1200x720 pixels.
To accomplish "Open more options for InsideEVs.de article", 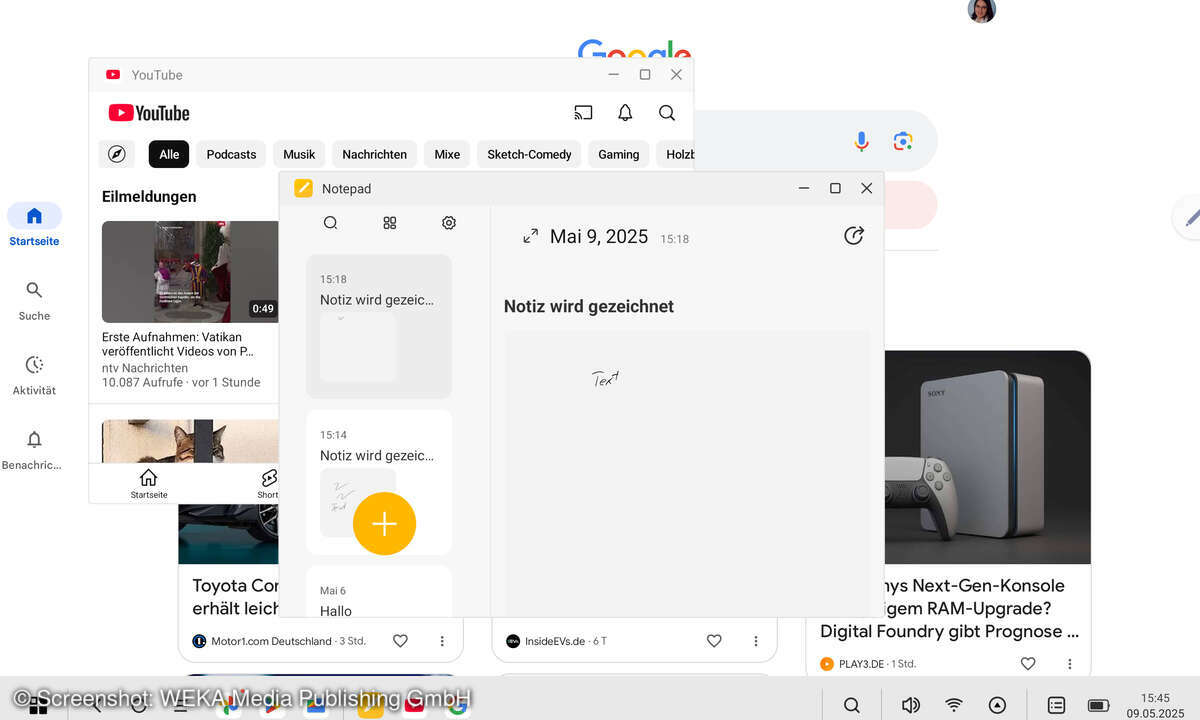I will (x=756, y=641).
